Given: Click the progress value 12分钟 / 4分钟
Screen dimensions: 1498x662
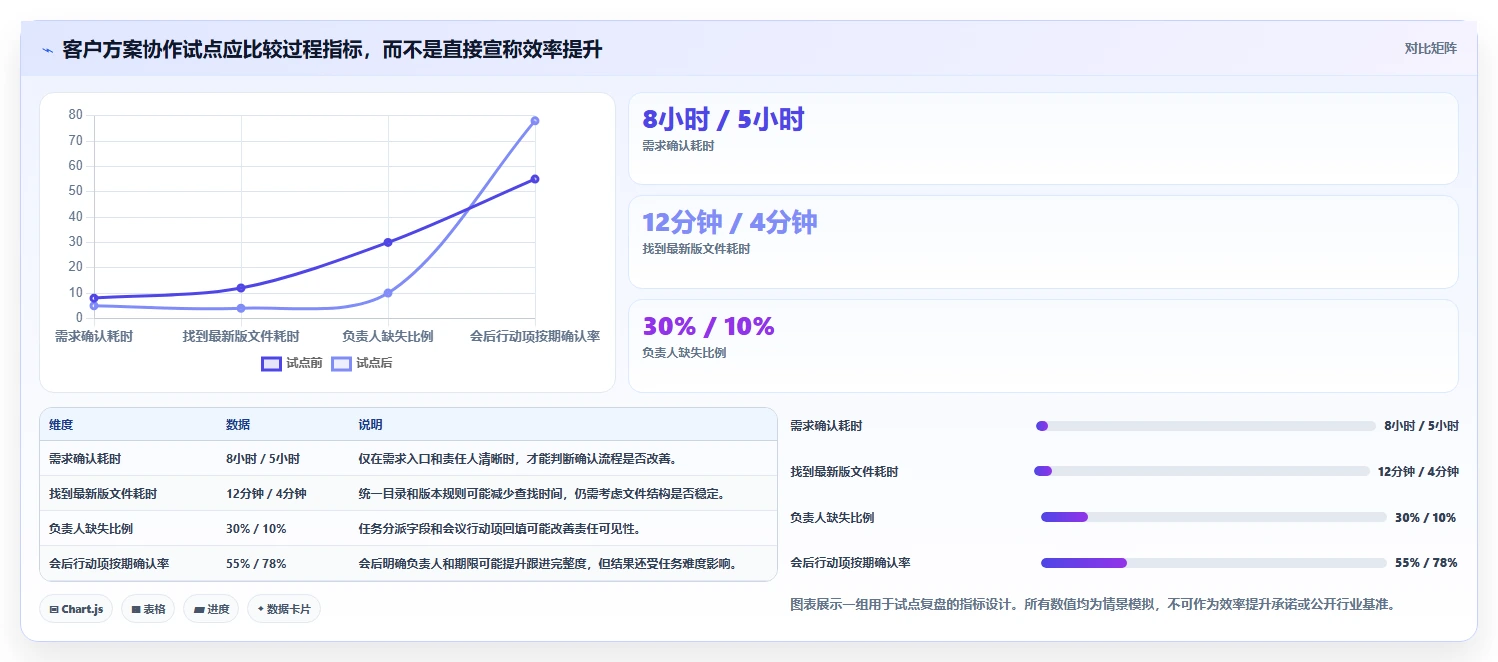Looking at the screenshot, I should click(1418, 472).
